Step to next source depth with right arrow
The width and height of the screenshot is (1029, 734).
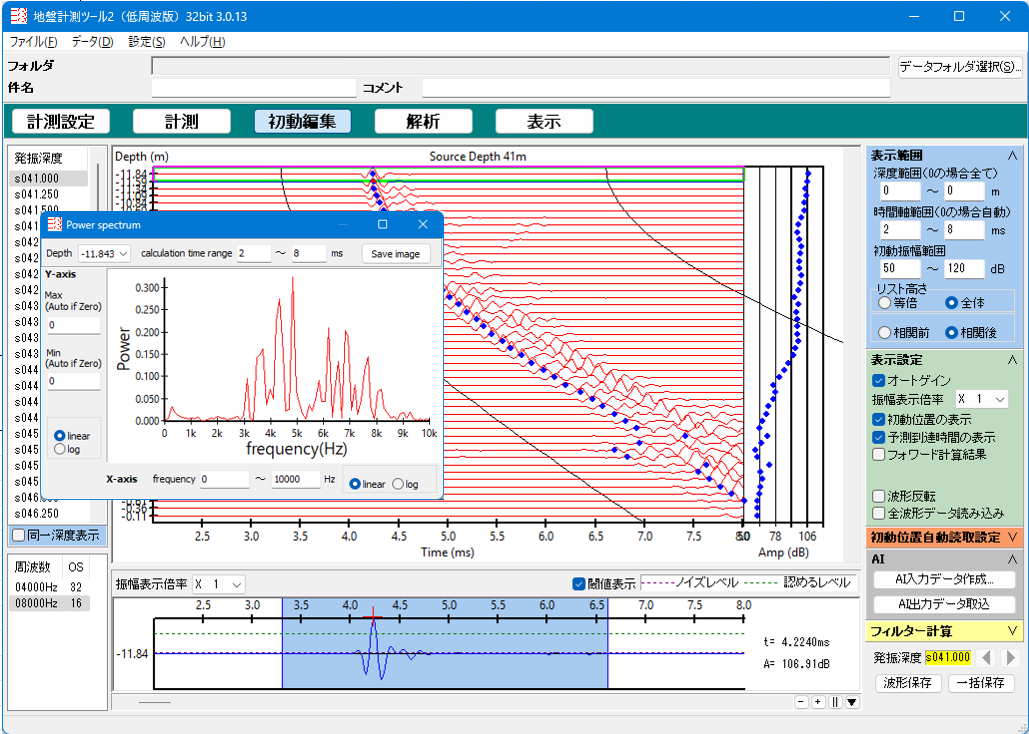click(x=1011, y=657)
